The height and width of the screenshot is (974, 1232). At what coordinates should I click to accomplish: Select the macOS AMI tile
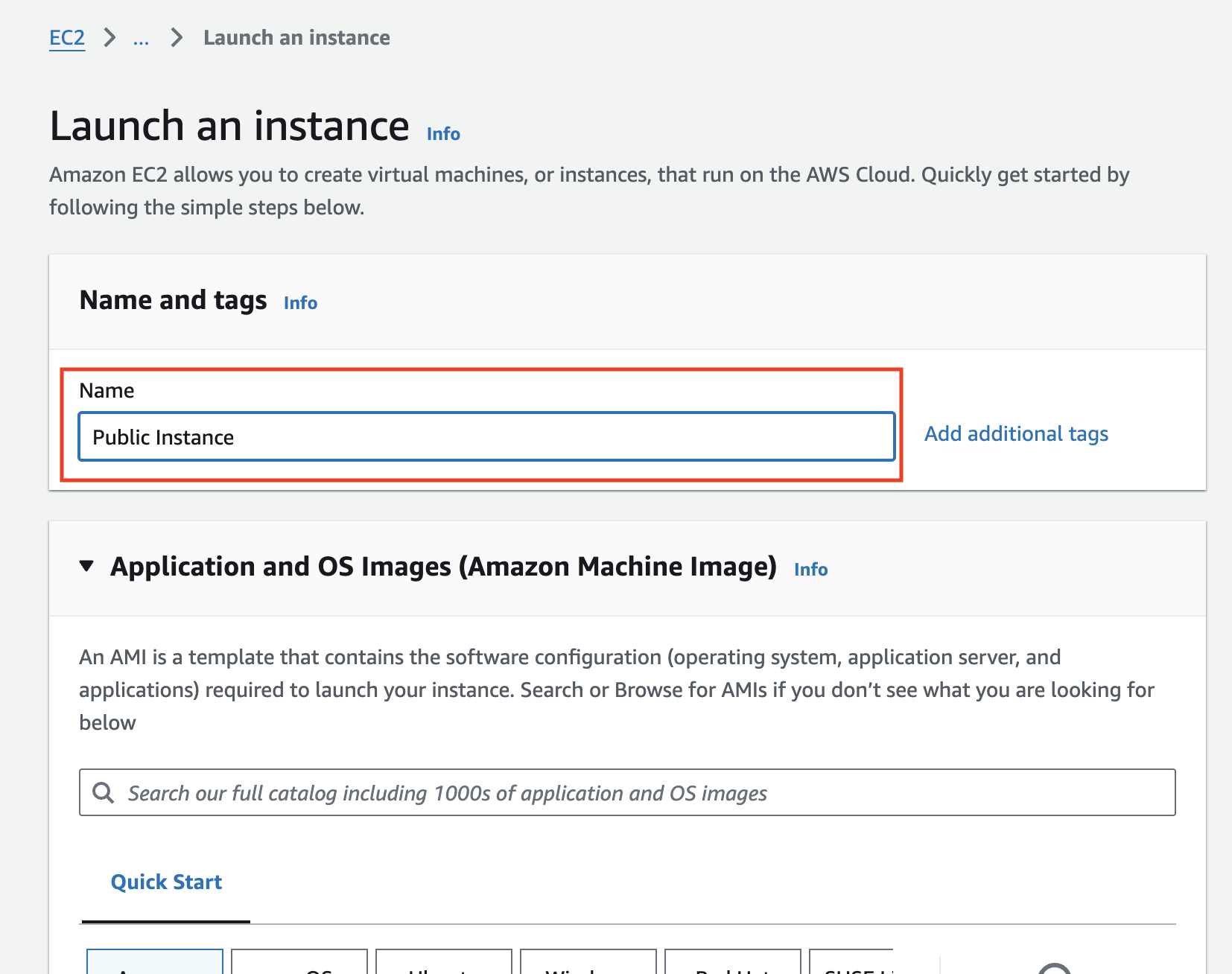[x=299, y=964]
